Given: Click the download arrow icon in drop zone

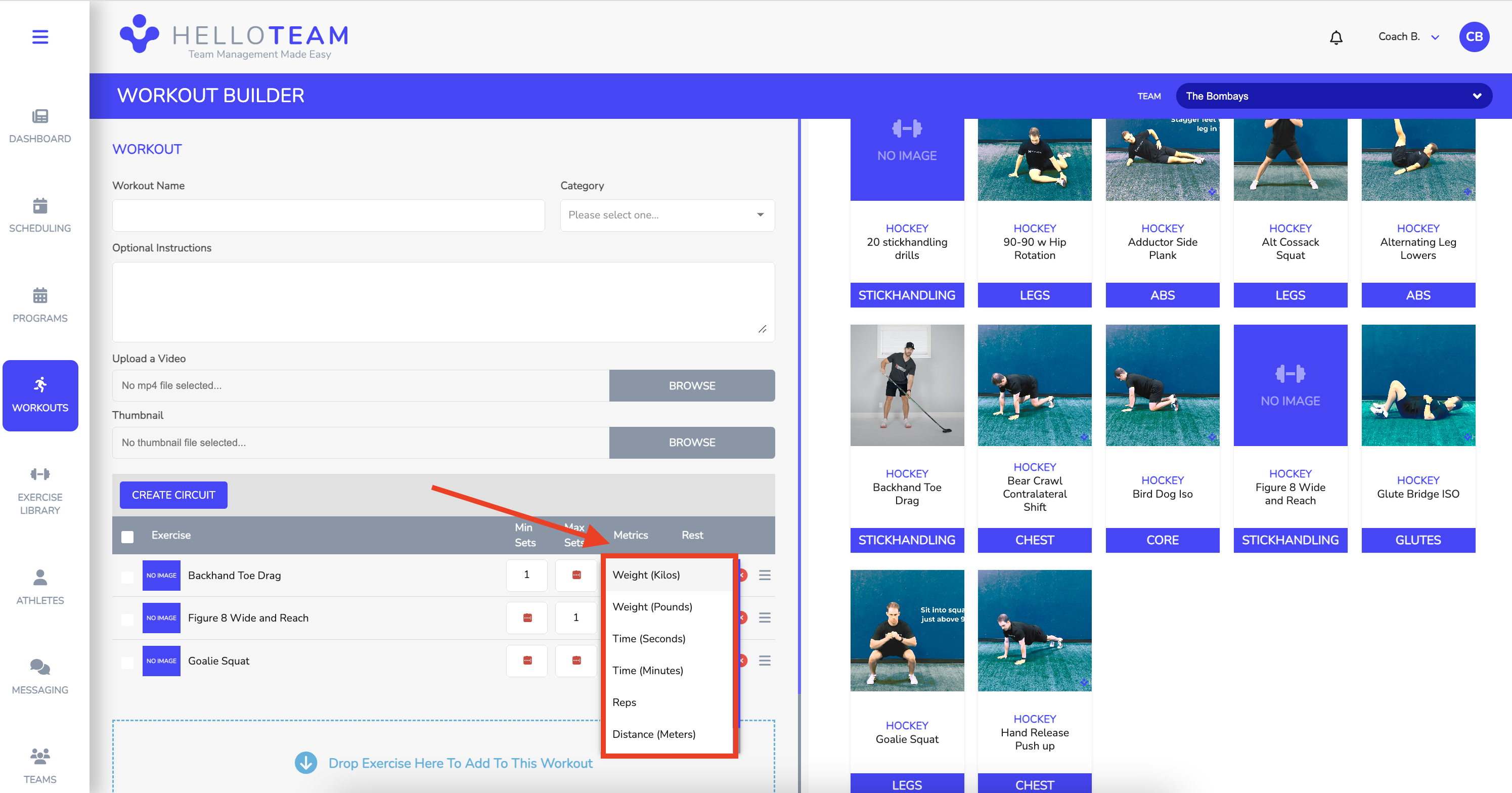Looking at the screenshot, I should point(306,763).
